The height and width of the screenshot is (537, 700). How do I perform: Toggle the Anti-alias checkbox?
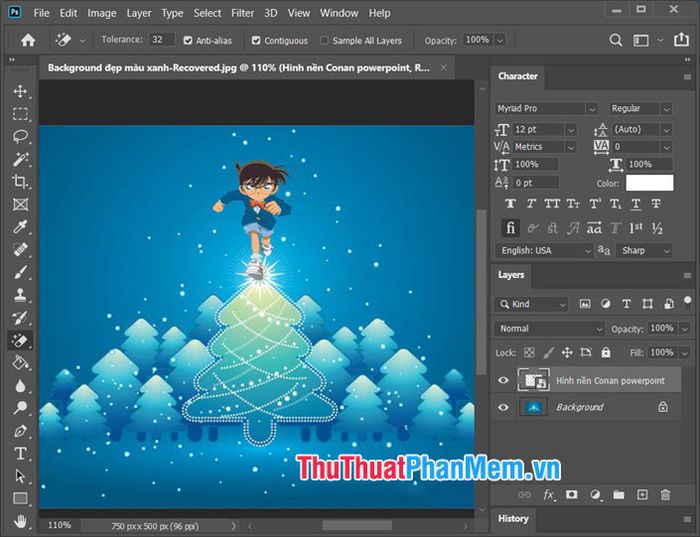(188, 41)
